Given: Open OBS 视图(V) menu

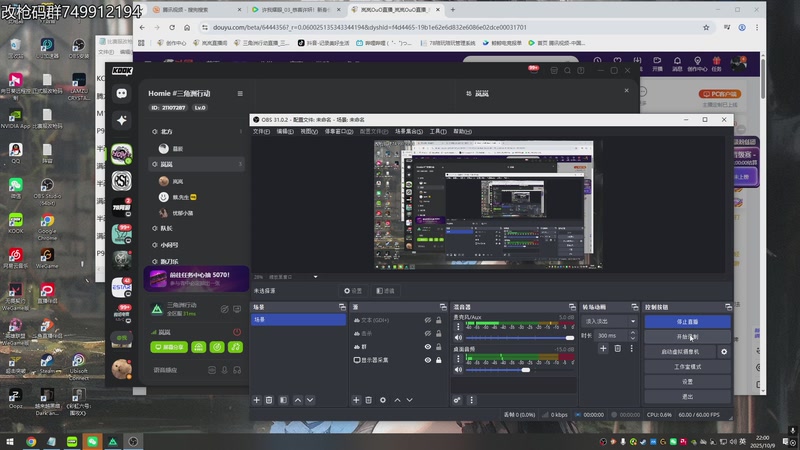Looking at the screenshot, I should (x=309, y=132).
